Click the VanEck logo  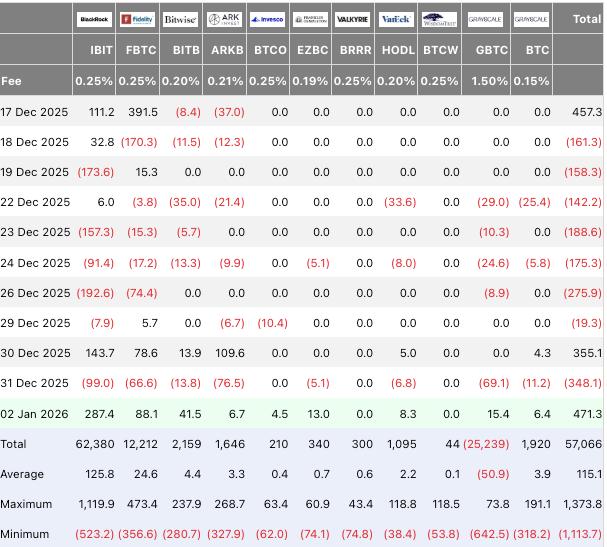click(x=395, y=19)
